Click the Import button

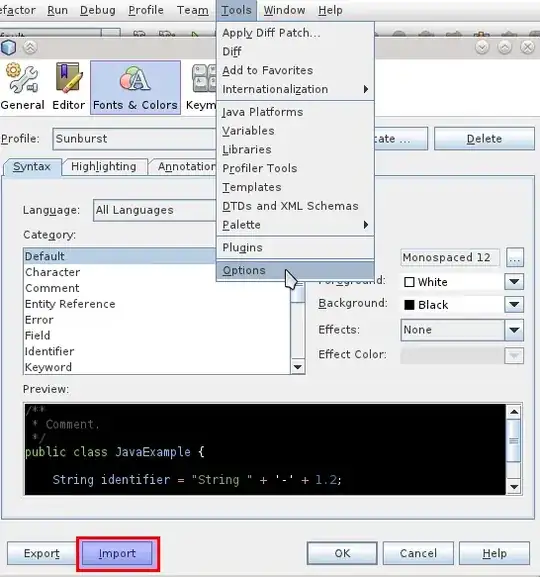tap(117, 553)
